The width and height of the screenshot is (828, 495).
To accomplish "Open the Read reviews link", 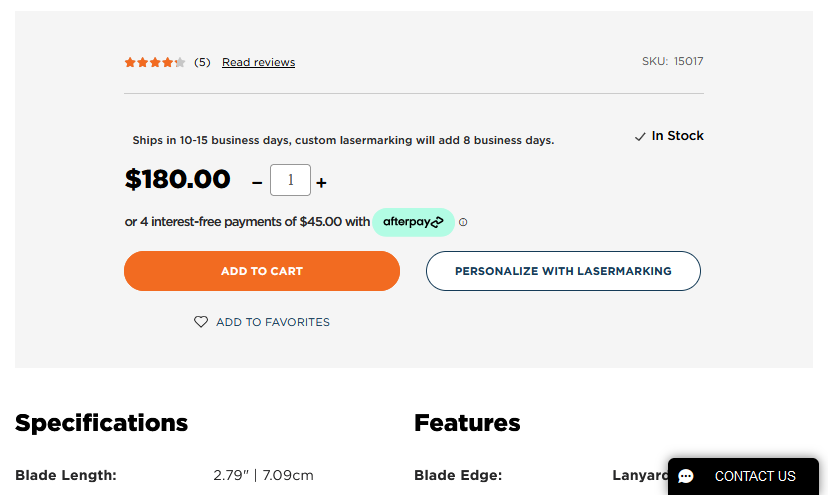I will click(x=258, y=62).
